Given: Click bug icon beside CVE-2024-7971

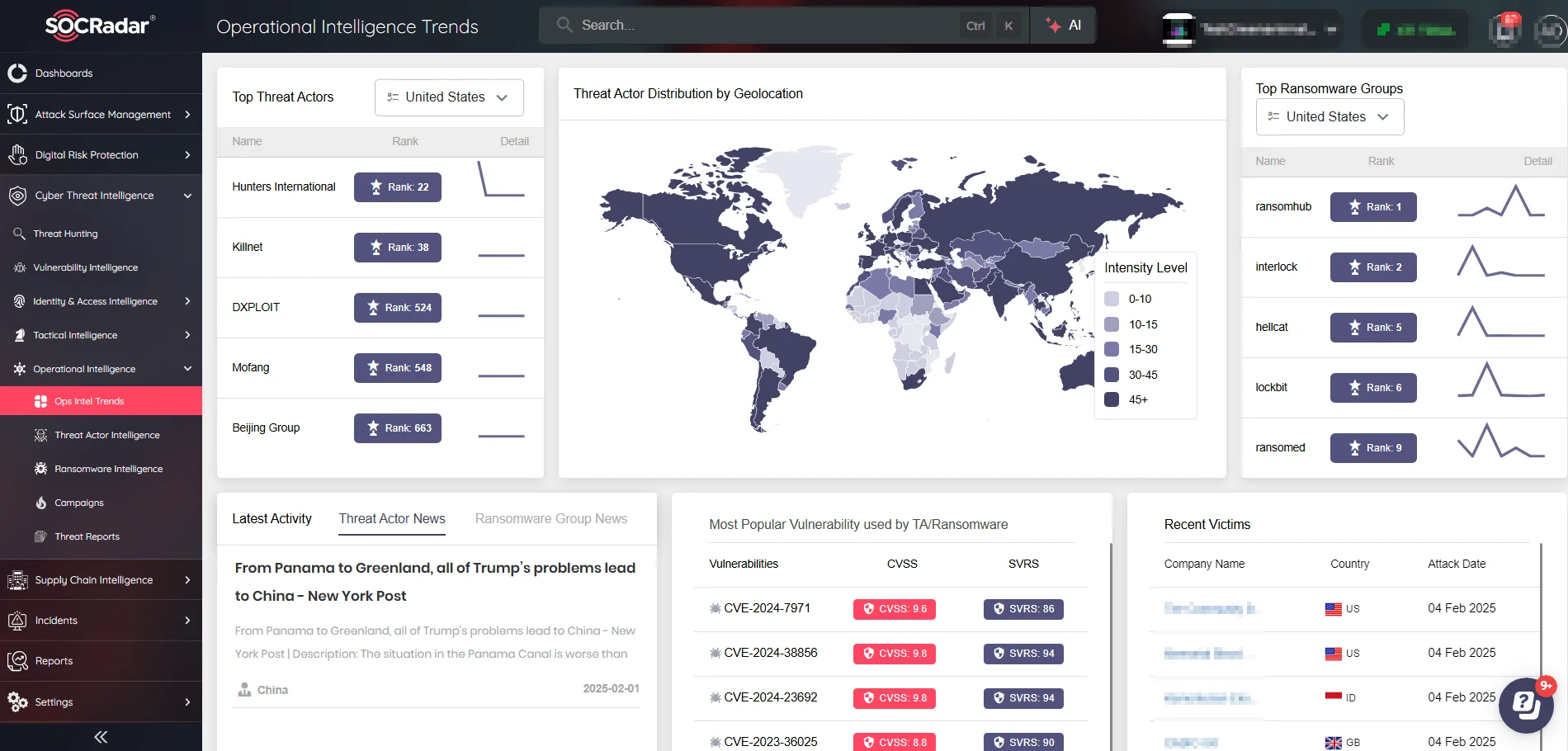Looking at the screenshot, I should click(x=715, y=609).
